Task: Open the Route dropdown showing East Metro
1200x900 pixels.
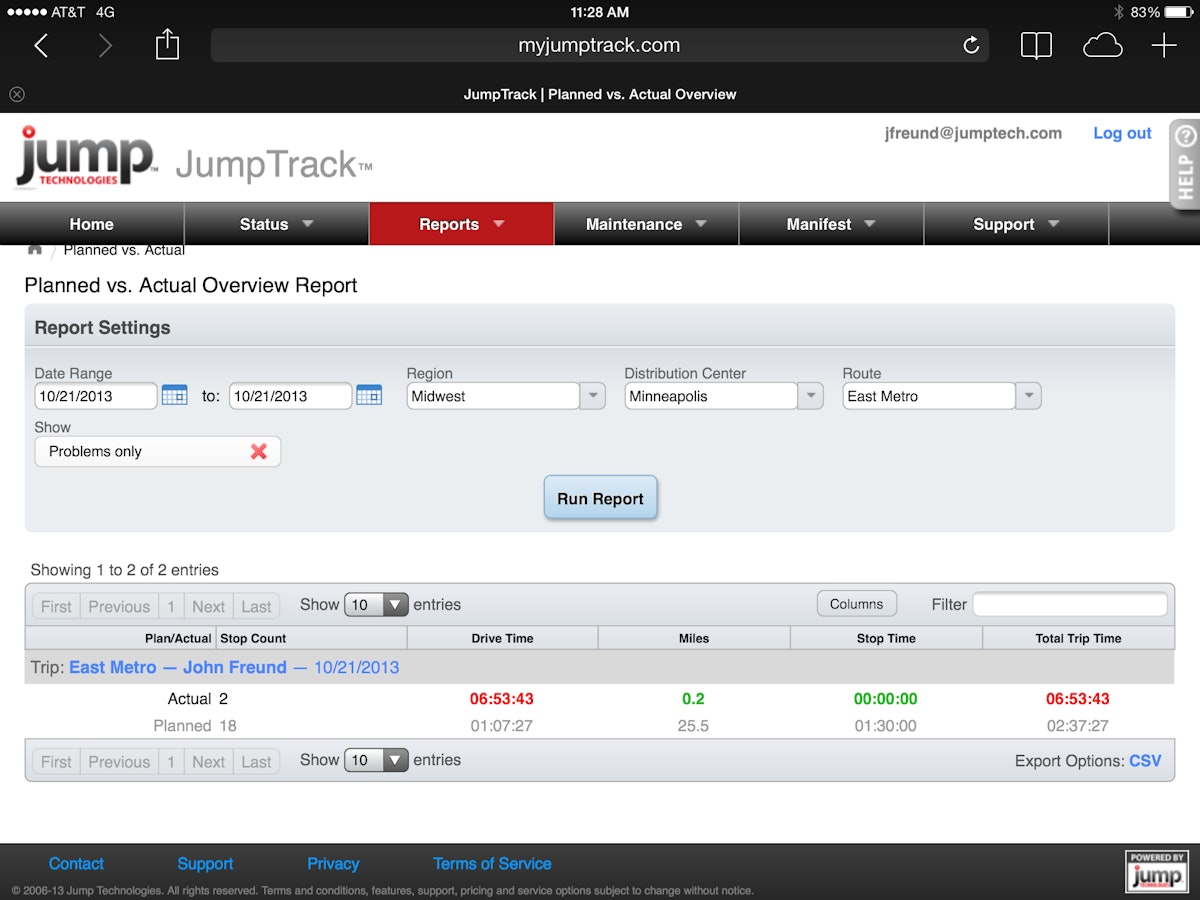Action: (1027, 395)
